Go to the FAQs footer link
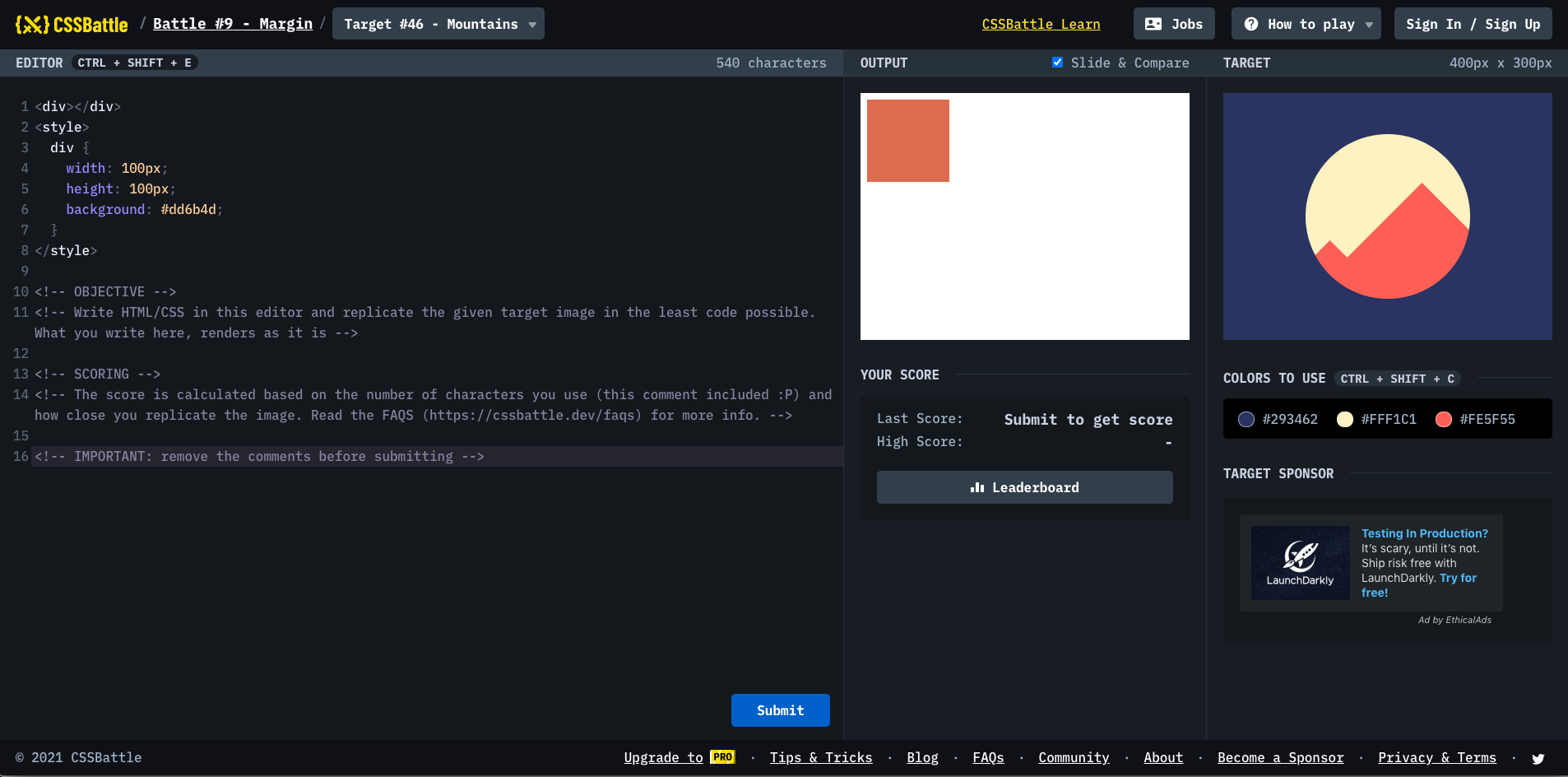Image resolution: width=1568 pixels, height=777 pixels. pos(988,757)
